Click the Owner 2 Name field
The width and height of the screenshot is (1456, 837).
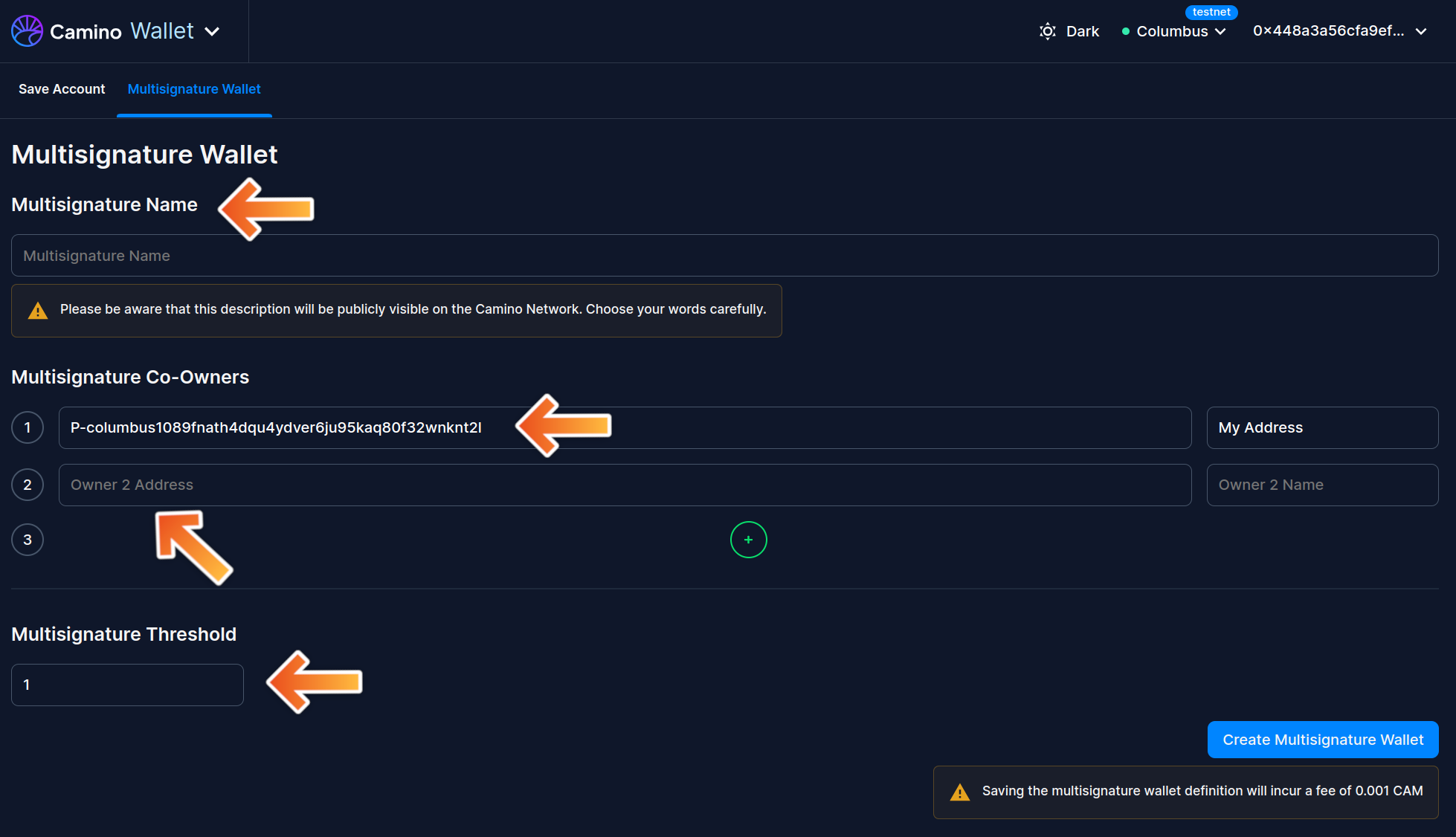point(1321,485)
